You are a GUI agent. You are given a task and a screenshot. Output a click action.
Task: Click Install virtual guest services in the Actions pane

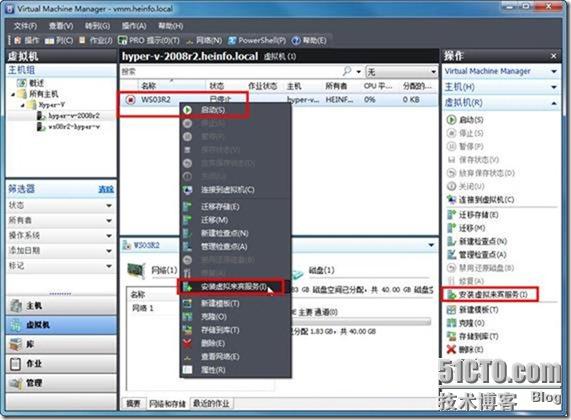pos(493,294)
